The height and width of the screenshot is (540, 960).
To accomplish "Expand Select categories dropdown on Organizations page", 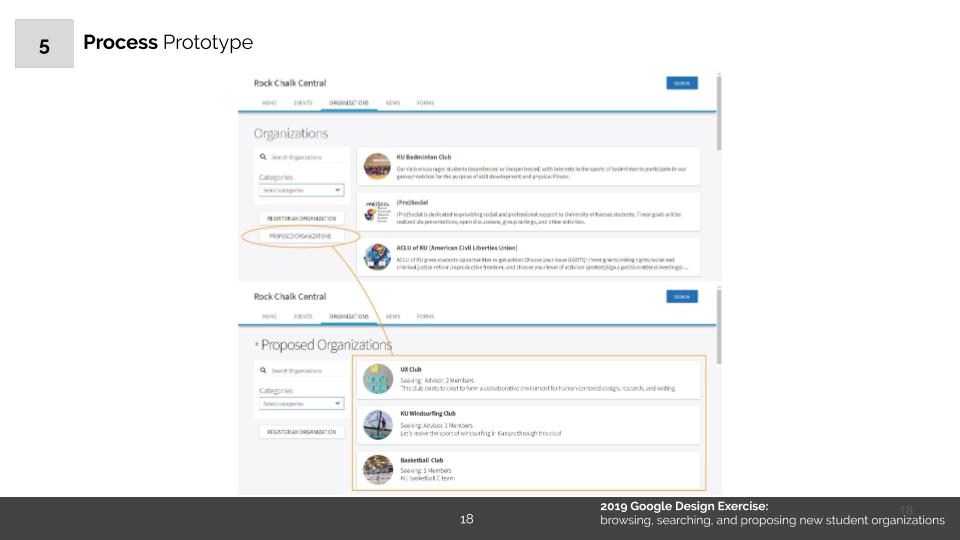I will [x=300, y=189].
